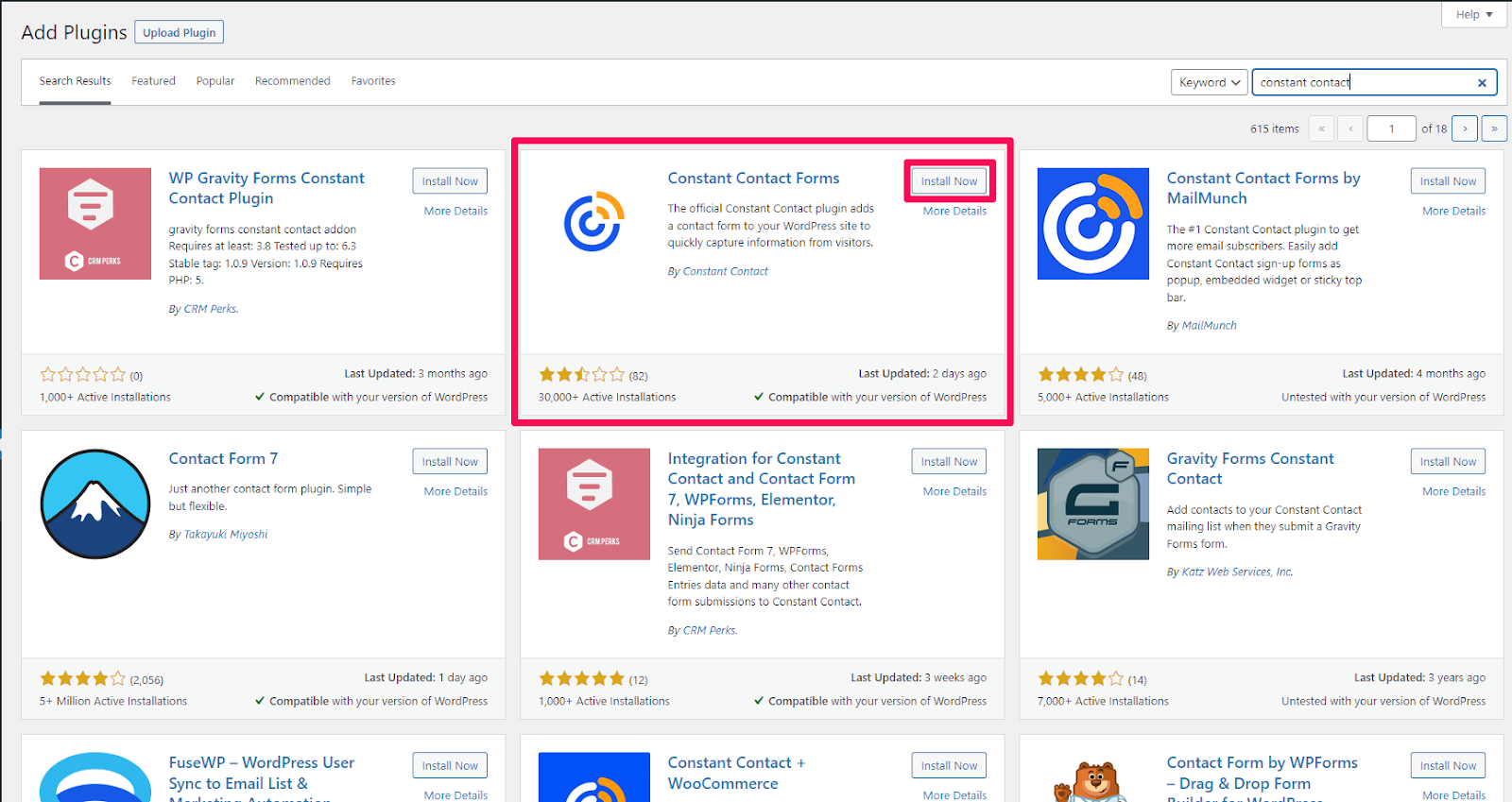
Task: Open the CRM Perks author link
Action: click(210, 309)
